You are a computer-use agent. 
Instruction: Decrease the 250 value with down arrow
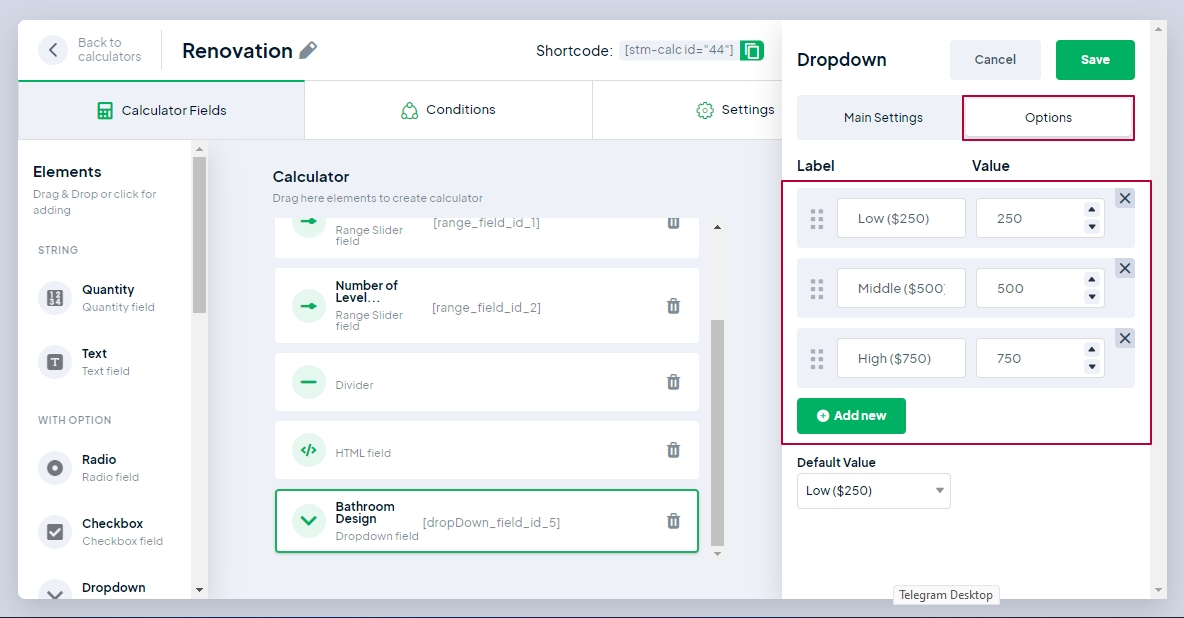1092,227
